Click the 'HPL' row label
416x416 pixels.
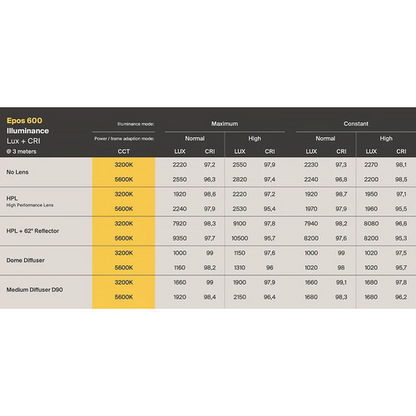pos(12,198)
